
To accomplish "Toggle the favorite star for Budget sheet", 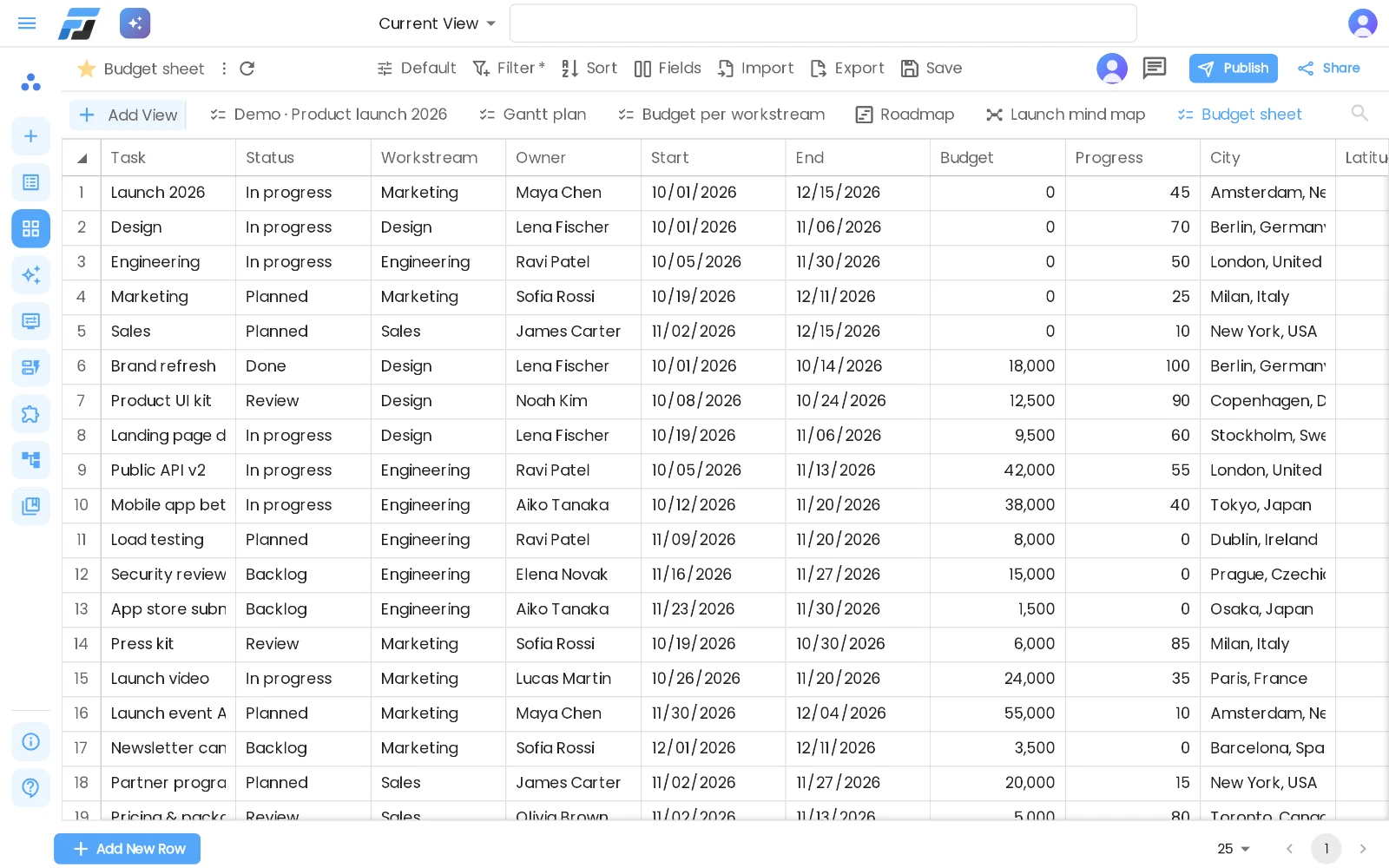I will pyautogui.click(x=86, y=69).
